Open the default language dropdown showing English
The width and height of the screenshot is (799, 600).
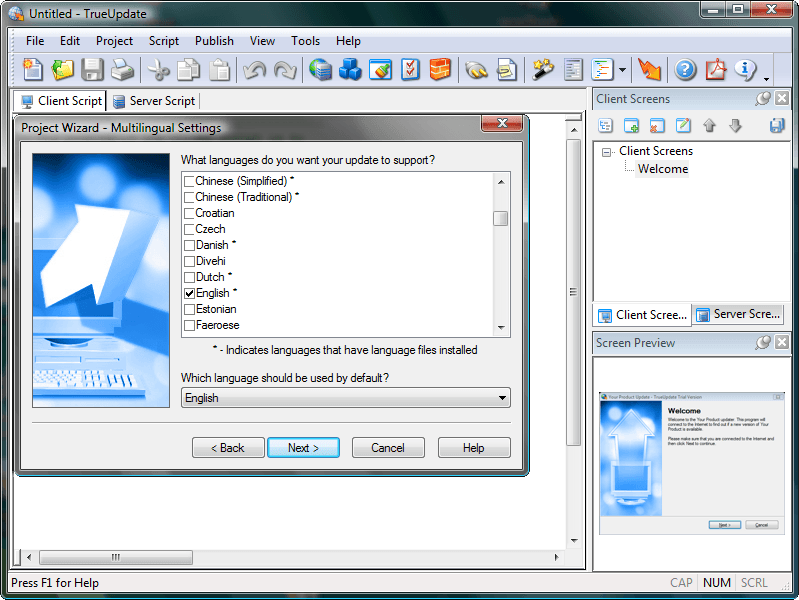(345, 398)
